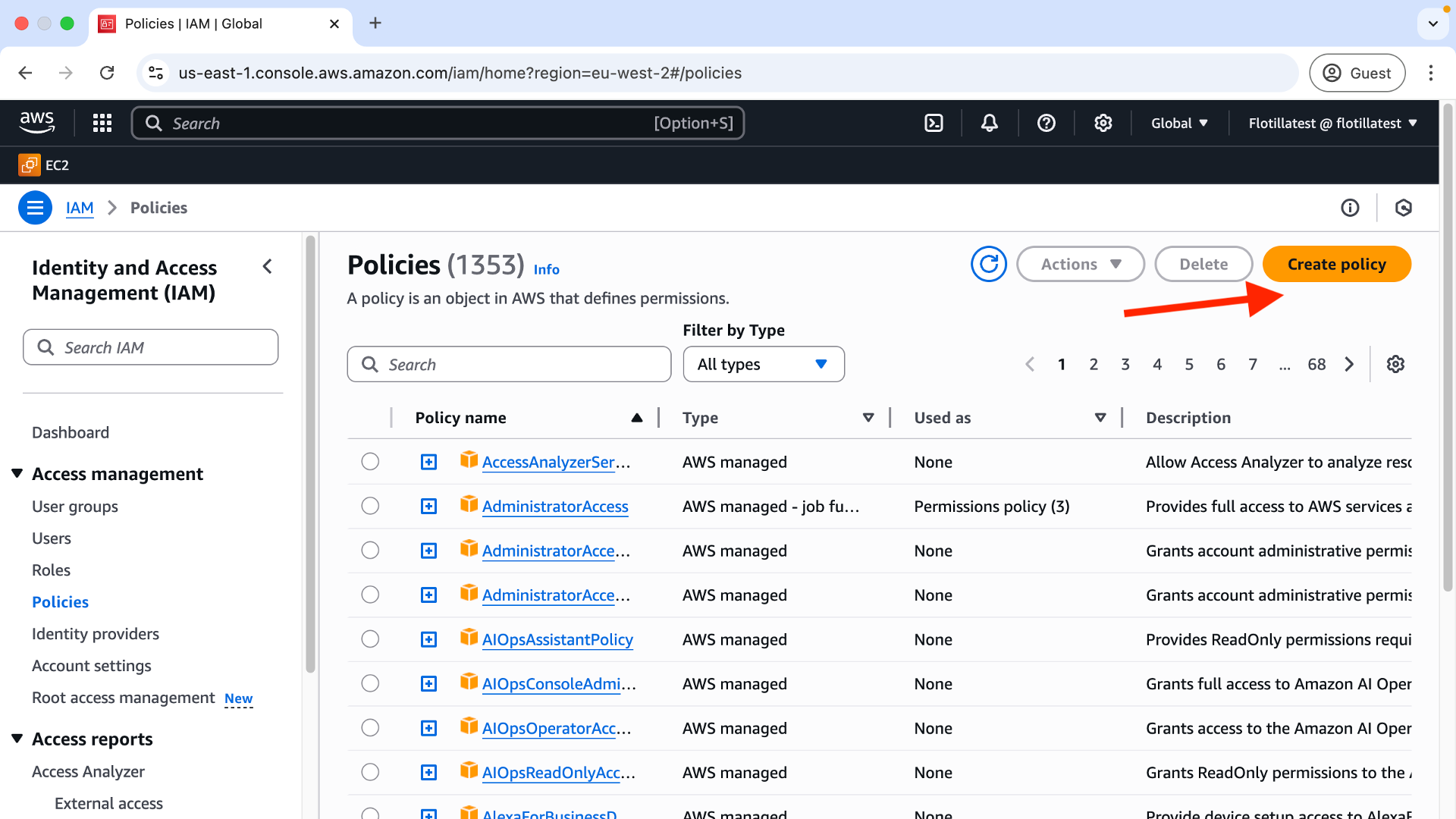Select the AccessAnalyzerServiceRolePolicy radio button
Viewport: 1456px width, 819px height.
370,462
